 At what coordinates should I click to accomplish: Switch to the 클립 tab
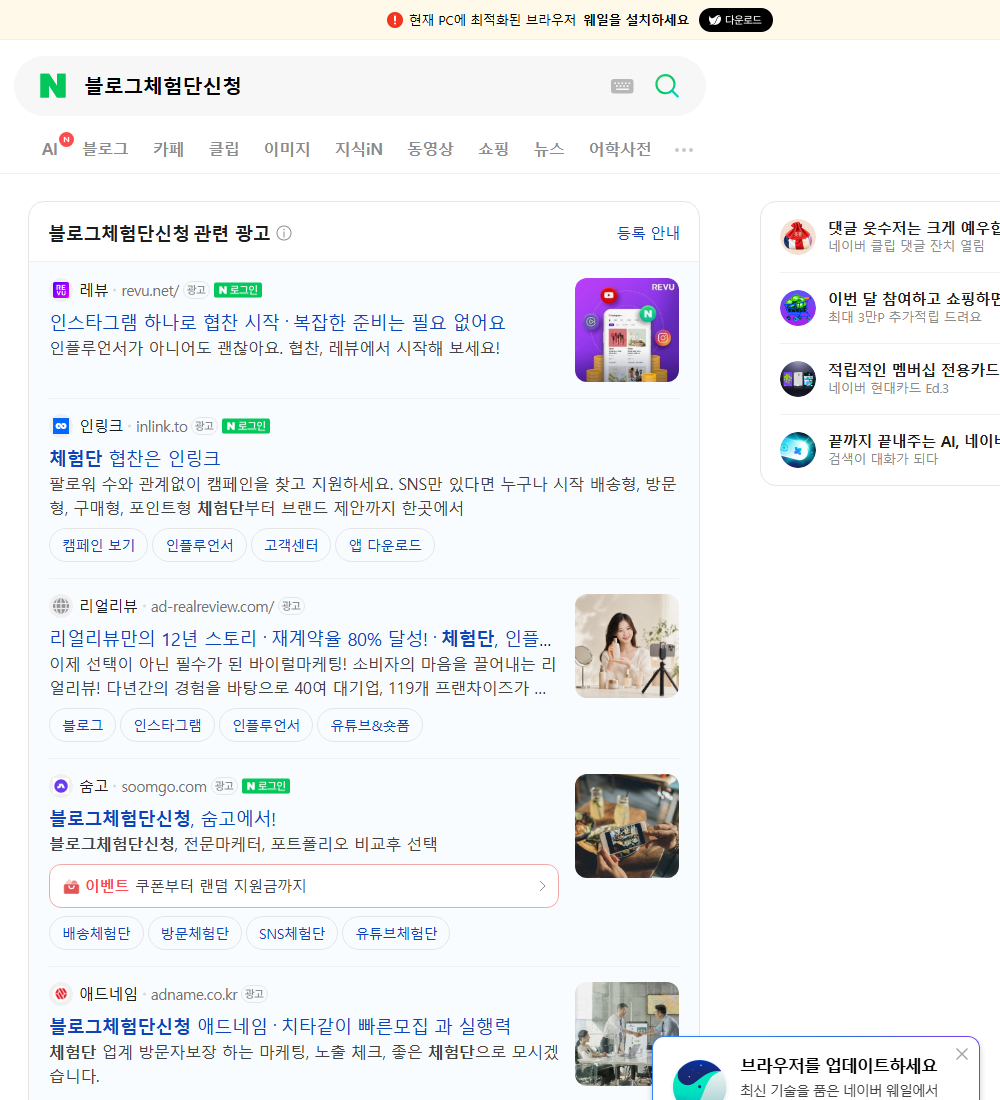[224, 149]
